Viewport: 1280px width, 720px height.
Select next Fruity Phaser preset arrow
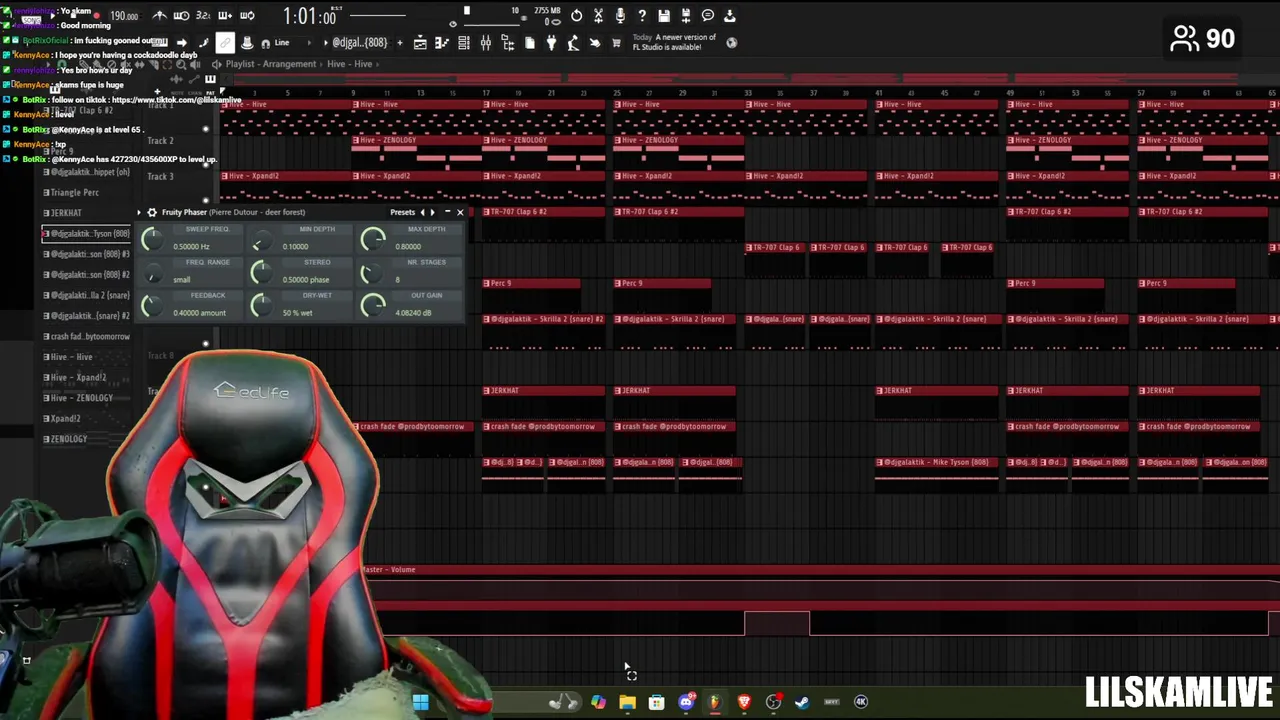[x=432, y=212]
